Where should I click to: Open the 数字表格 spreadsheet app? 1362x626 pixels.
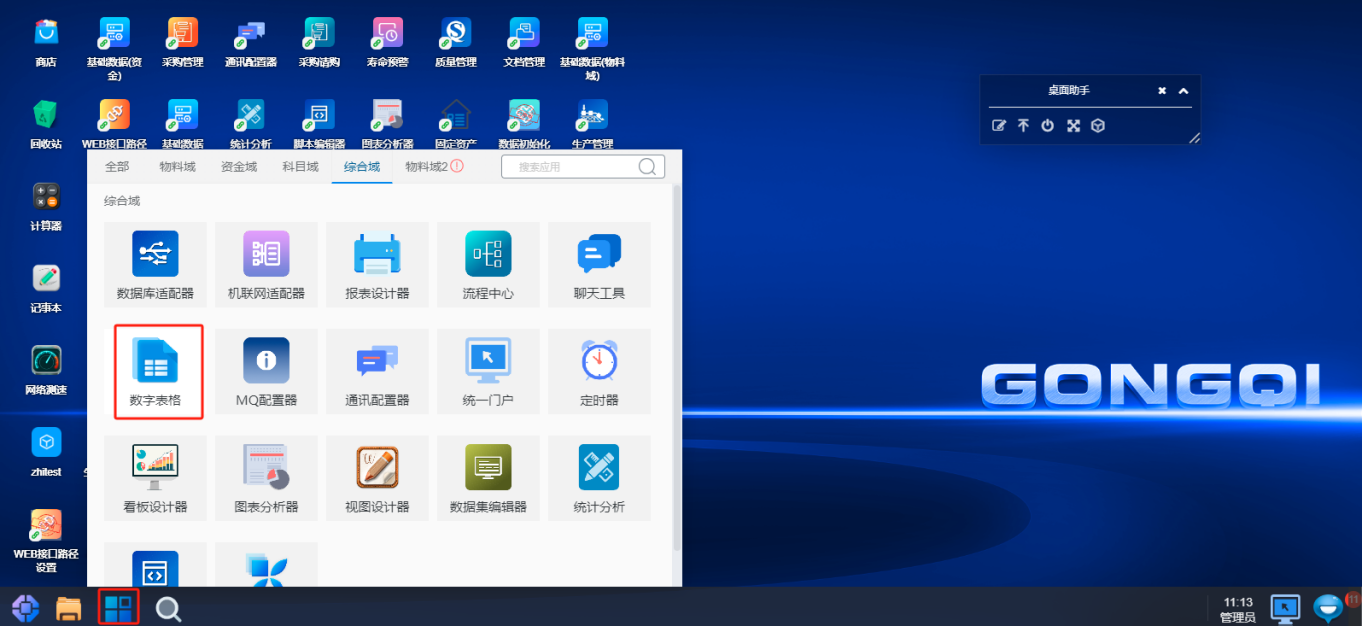pos(155,371)
